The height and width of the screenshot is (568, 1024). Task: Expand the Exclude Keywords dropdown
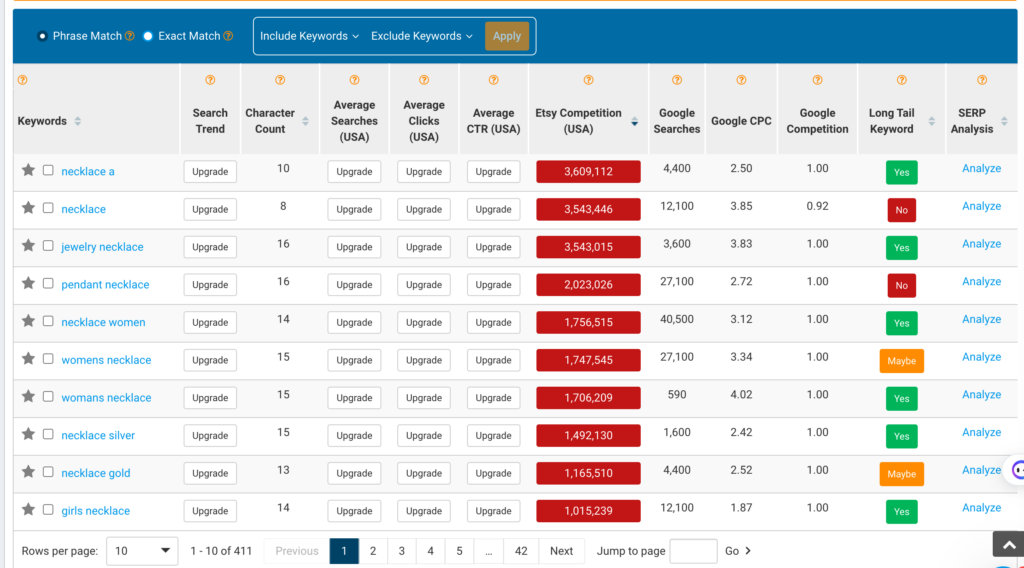[x=422, y=36]
